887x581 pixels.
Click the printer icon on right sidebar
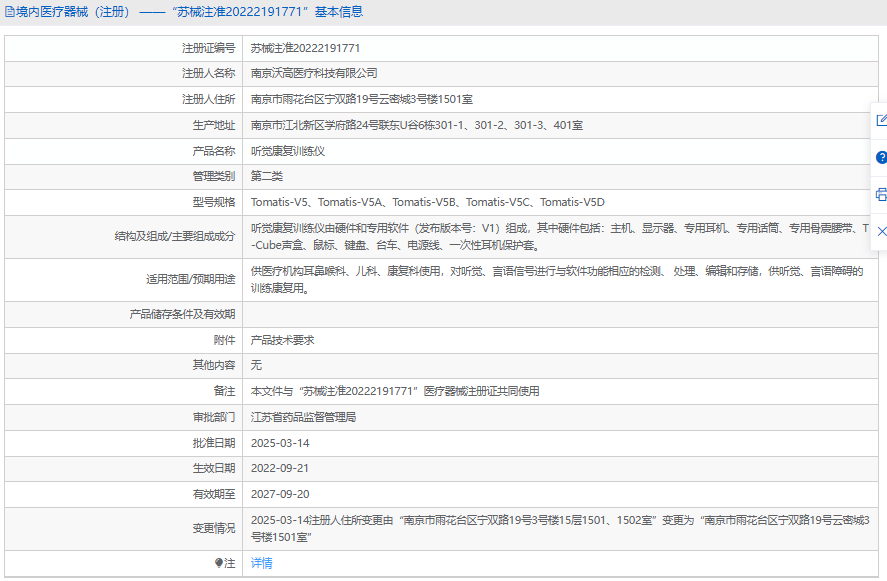(x=881, y=195)
